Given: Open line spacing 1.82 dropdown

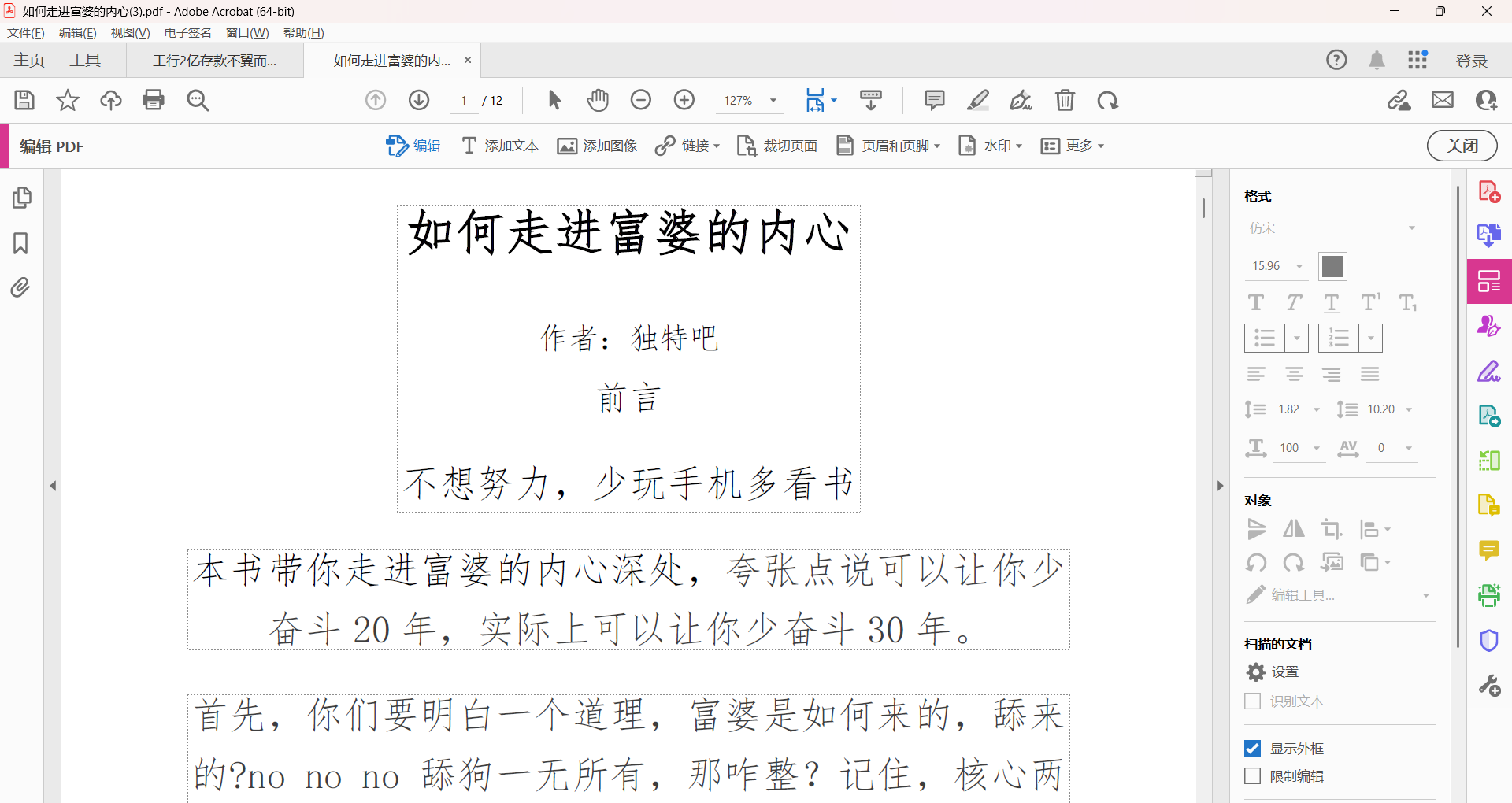Looking at the screenshot, I should [x=1316, y=409].
